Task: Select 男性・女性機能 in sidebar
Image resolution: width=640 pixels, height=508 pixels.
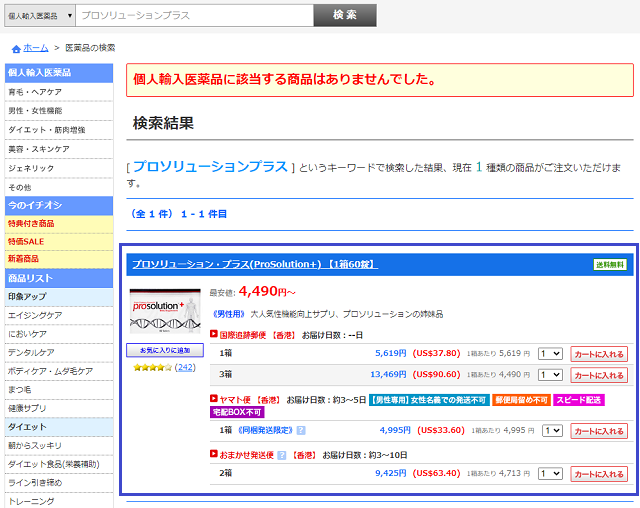Action: [x=59, y=111]
